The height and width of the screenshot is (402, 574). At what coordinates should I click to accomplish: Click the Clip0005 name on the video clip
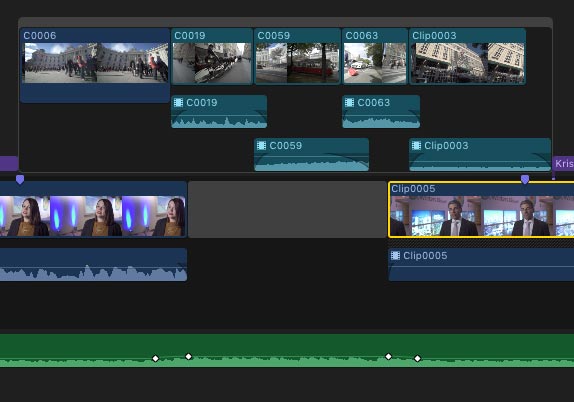click(x=413, y=189)
